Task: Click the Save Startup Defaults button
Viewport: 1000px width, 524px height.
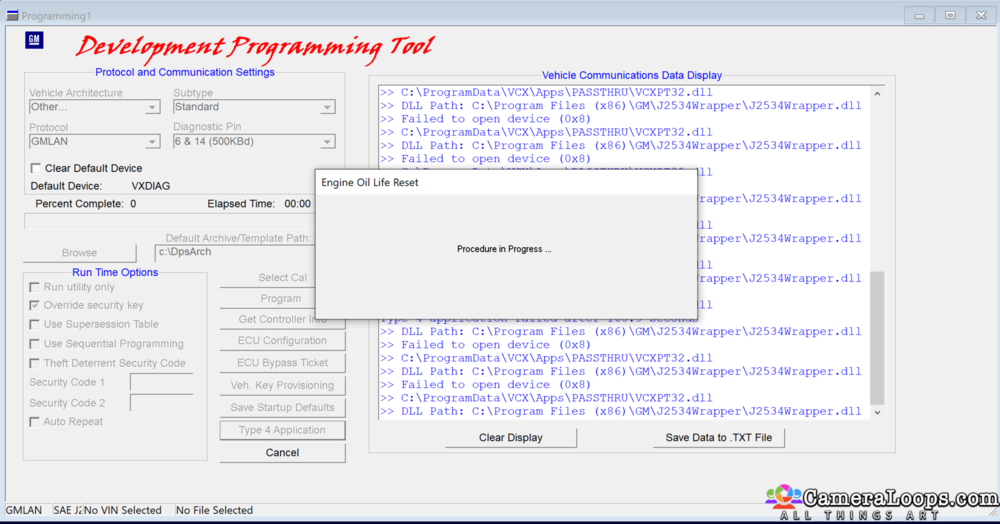Action: pyautogui.click(x=283, y=408)
